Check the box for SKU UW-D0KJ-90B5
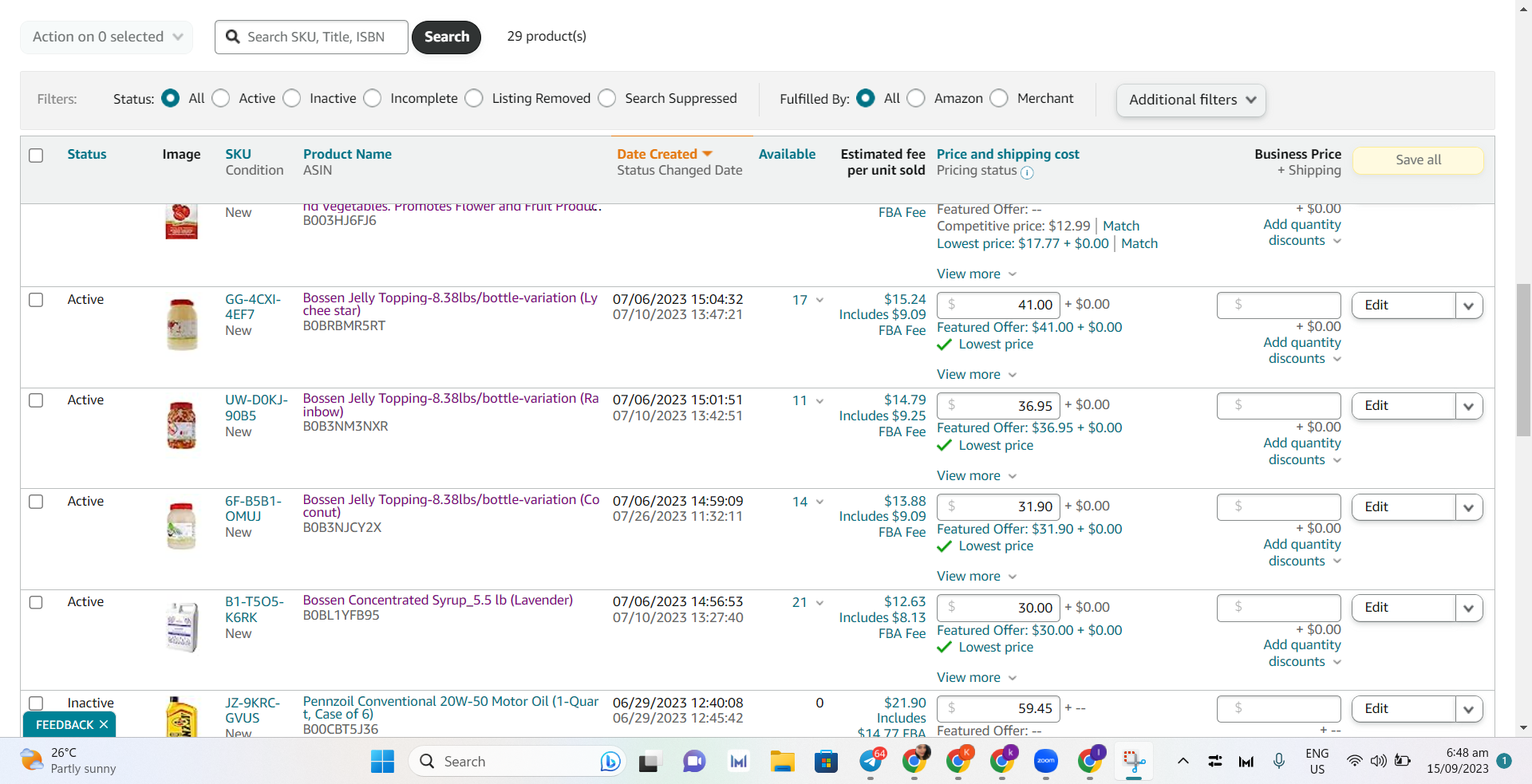The width and height of the screenshot is (1532, 784). (x=36, y=400)
